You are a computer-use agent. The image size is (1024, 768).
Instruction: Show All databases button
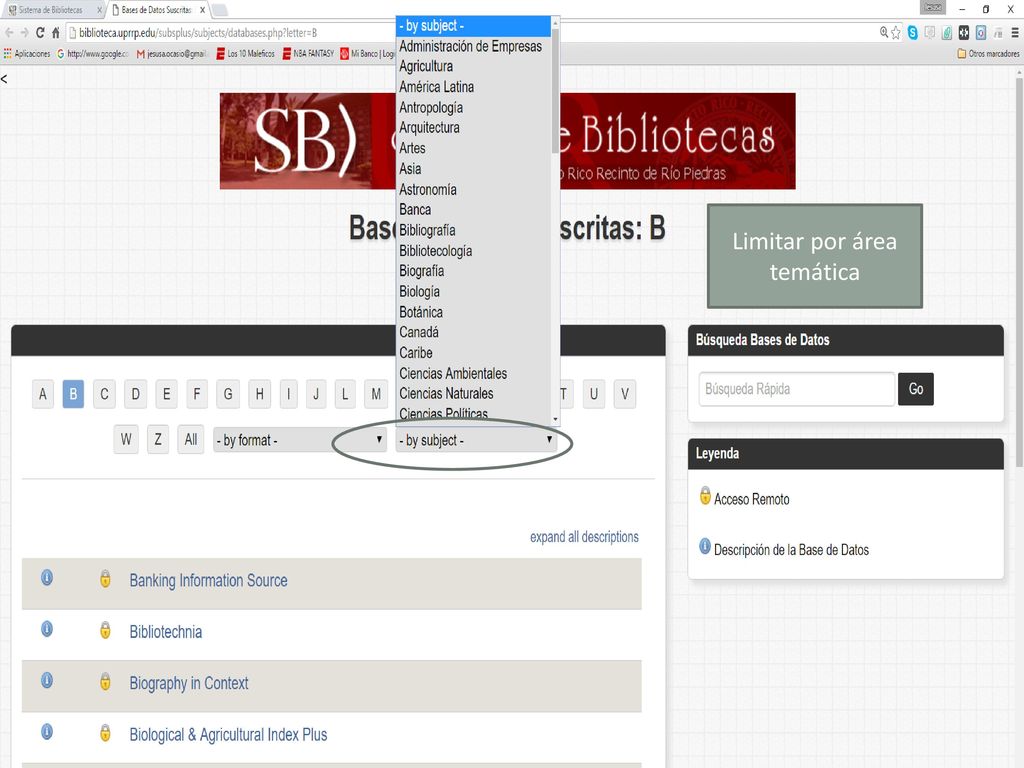(x=191, y=440)
